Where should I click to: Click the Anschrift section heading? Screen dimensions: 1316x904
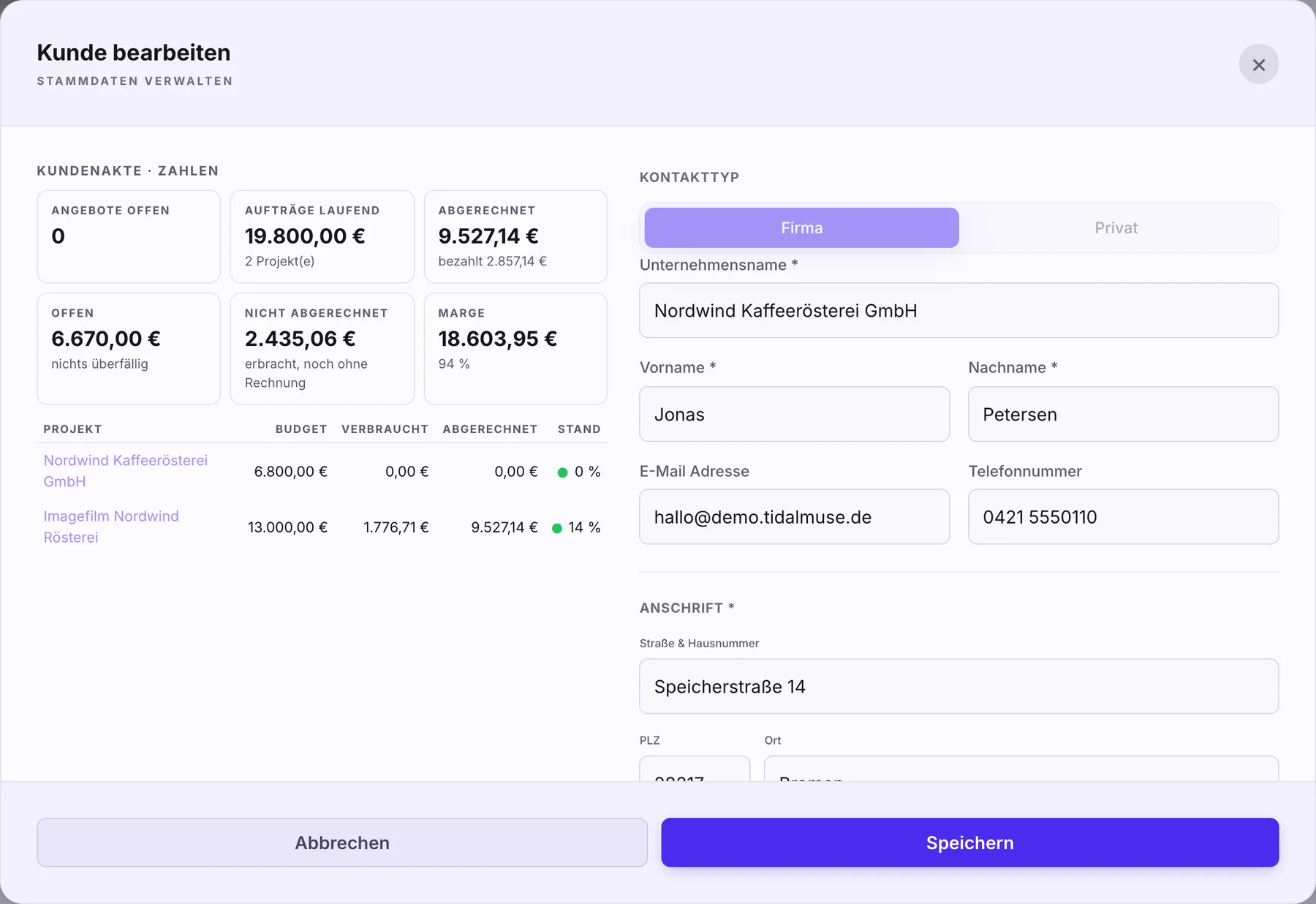[687, 608]
